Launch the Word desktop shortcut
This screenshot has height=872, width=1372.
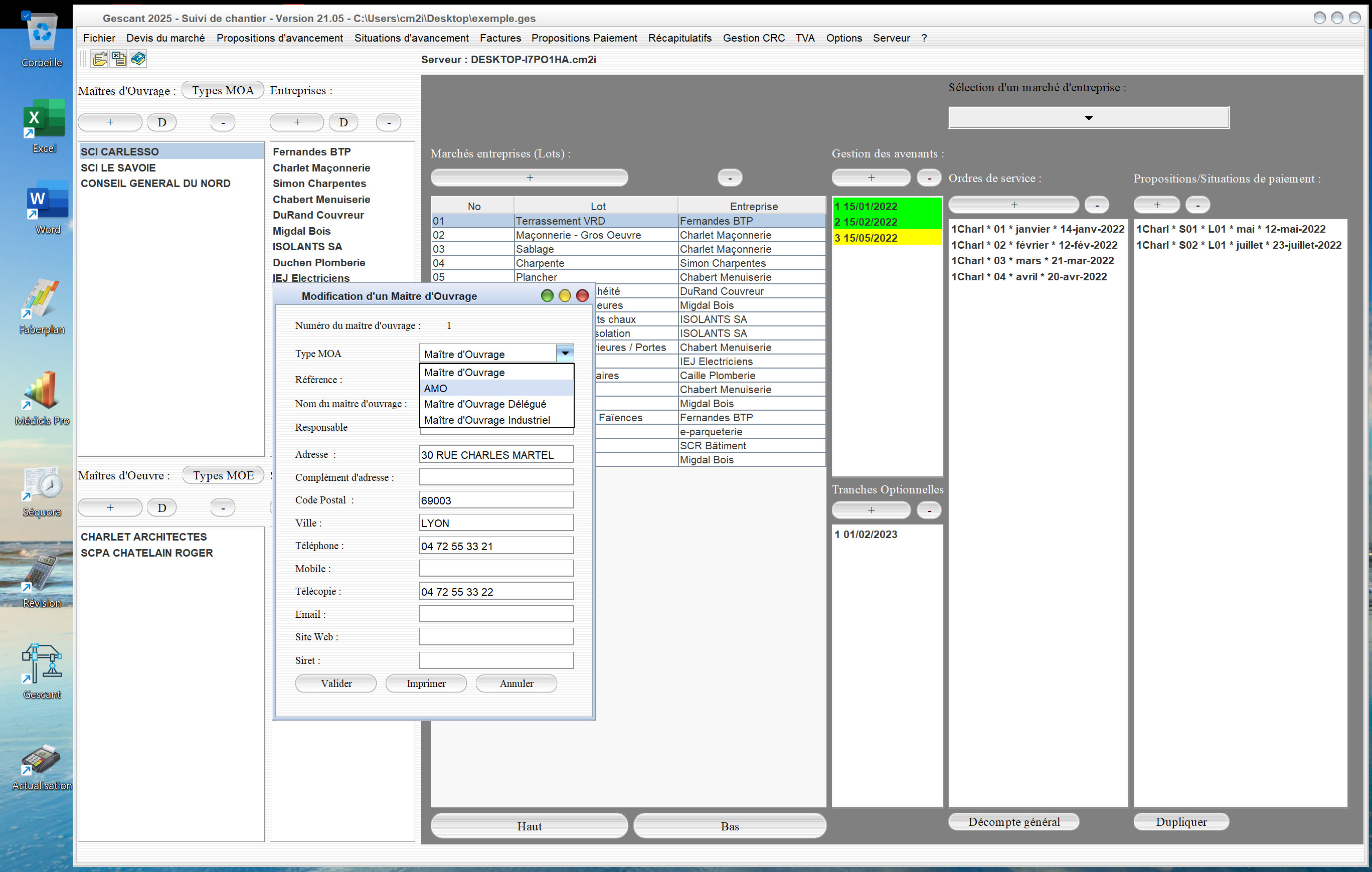pyautogui.click(x=47, y=208)
